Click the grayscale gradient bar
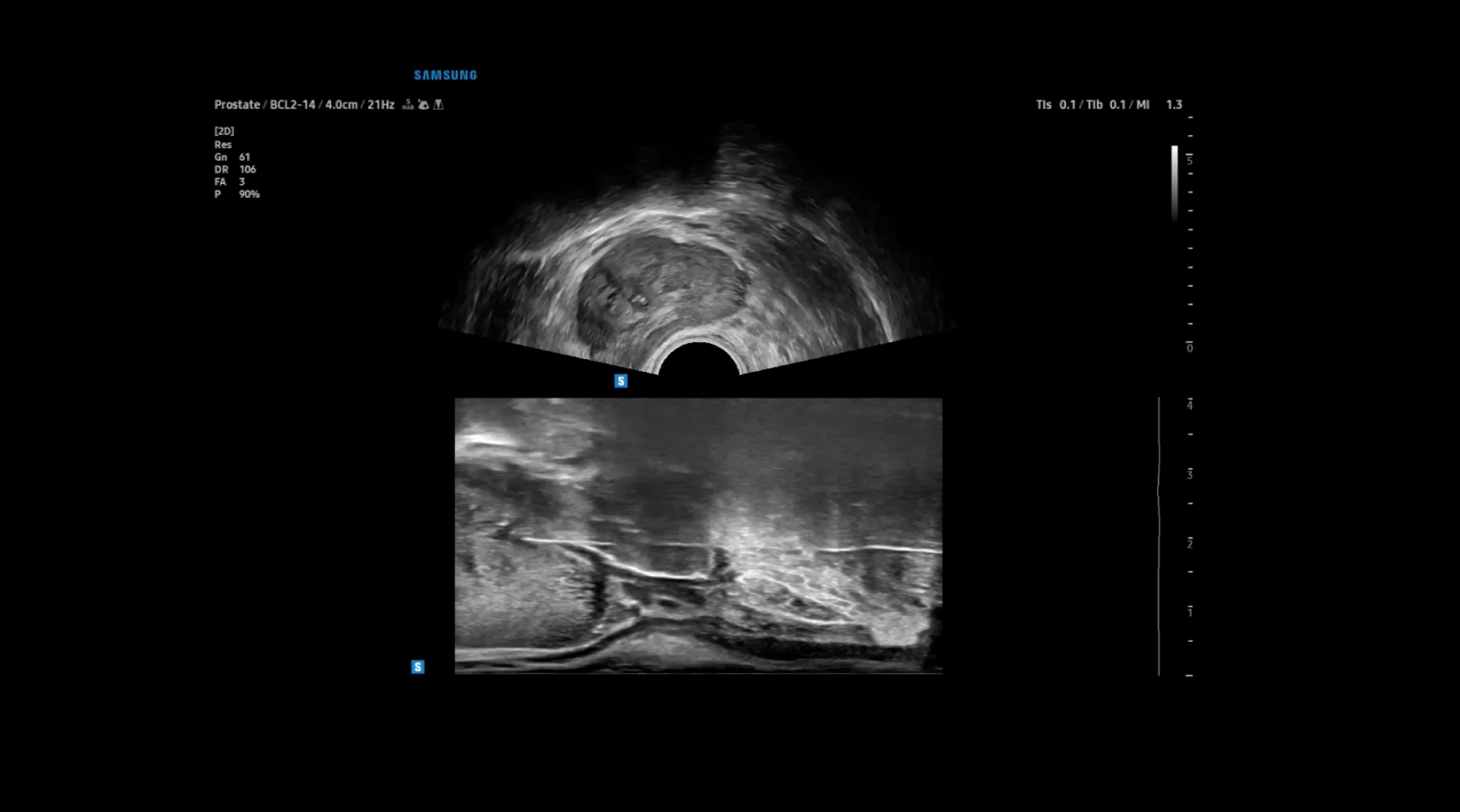Screen dimensions: 1460x812 click(x=1174, y=182)
